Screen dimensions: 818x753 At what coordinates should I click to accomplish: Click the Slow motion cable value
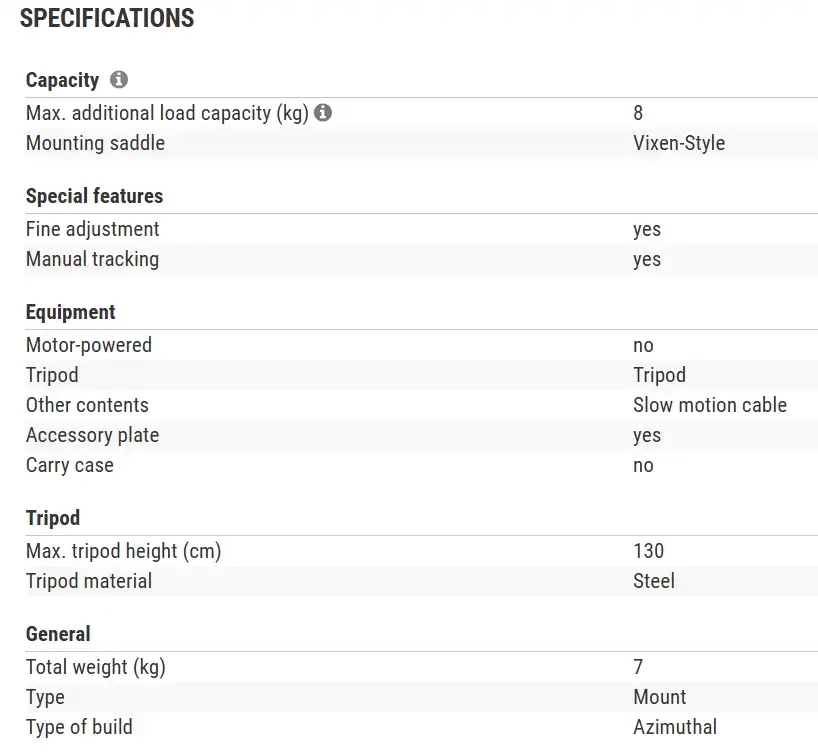[x=709, y=405]
